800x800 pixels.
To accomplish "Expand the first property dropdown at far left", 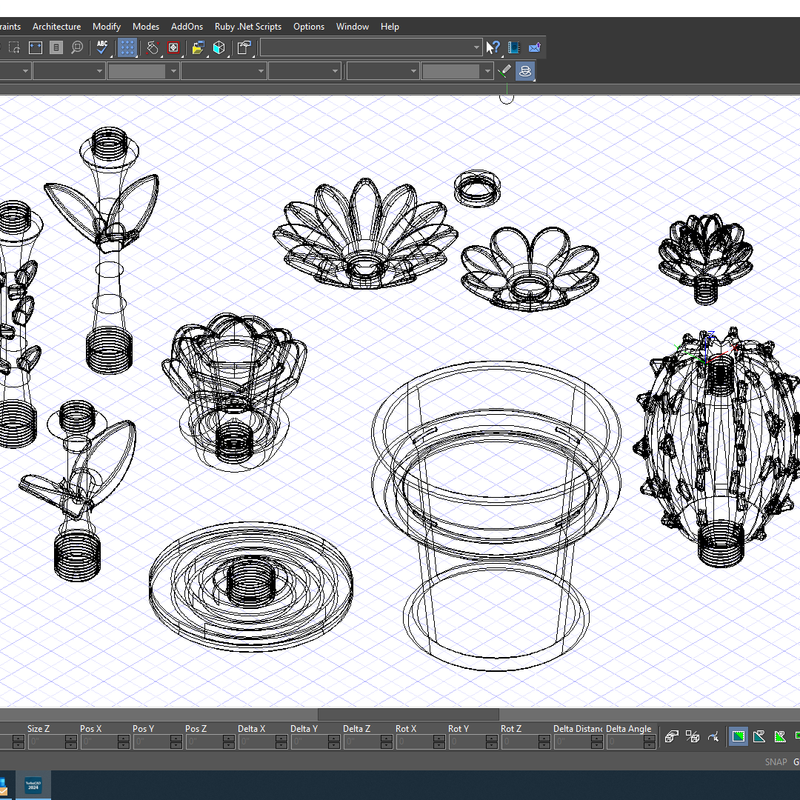I will (25, 71).
